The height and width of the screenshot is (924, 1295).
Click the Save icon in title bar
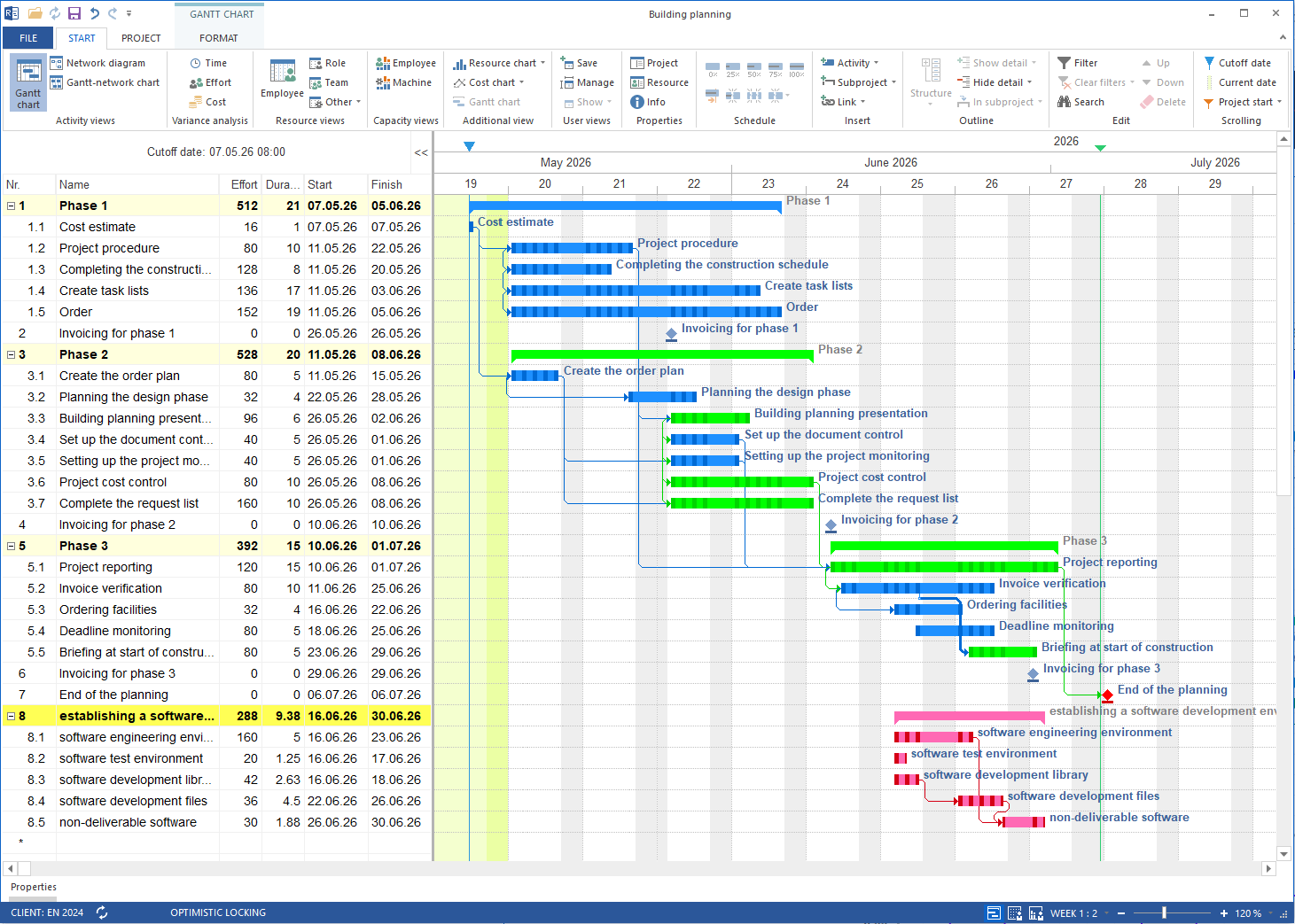(74, 13)
